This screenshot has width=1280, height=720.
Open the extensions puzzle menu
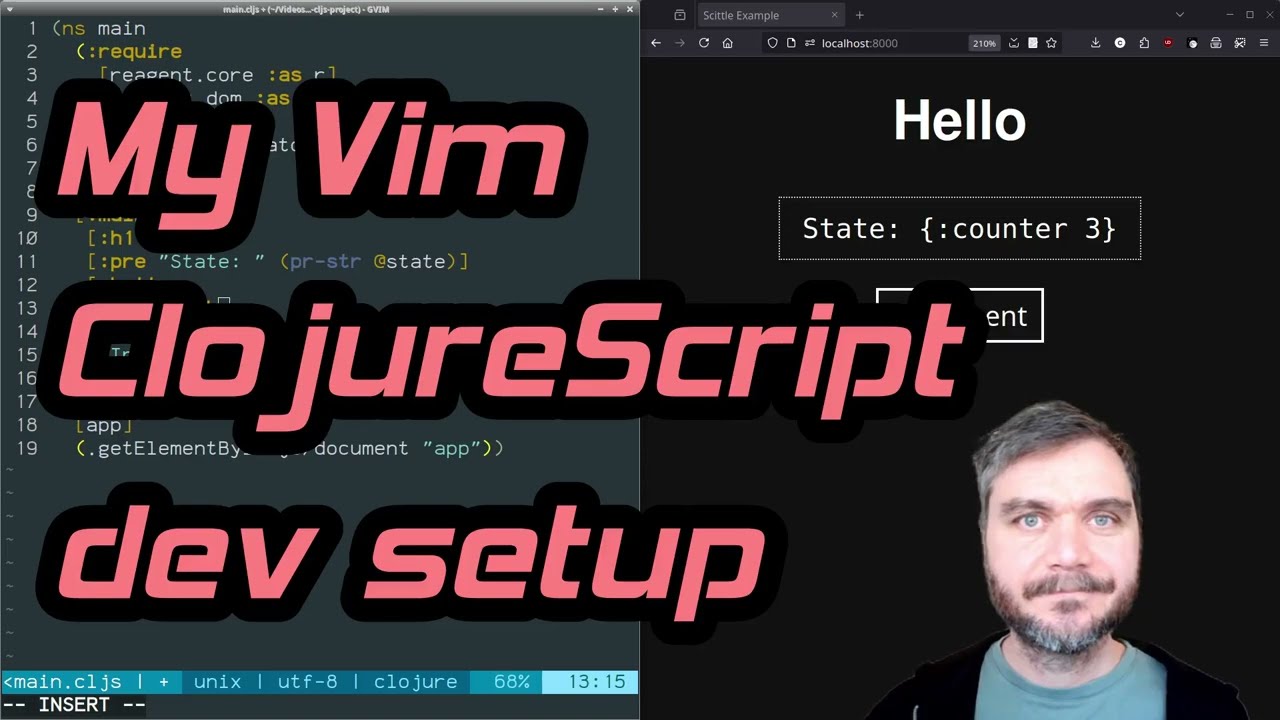(x=1144, y=43)
